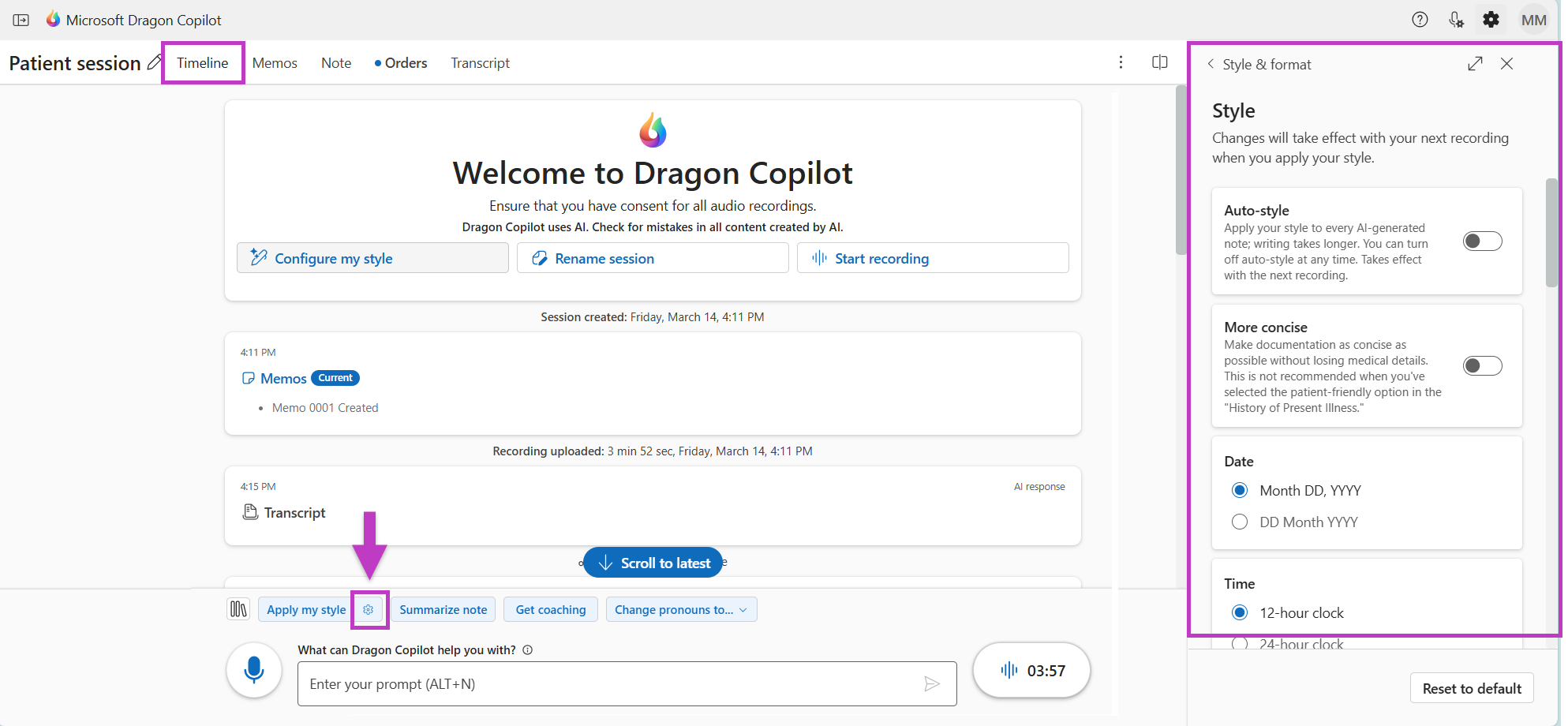Toggle the More concise switch
1568x726 pixels.
coord(1482,365)
